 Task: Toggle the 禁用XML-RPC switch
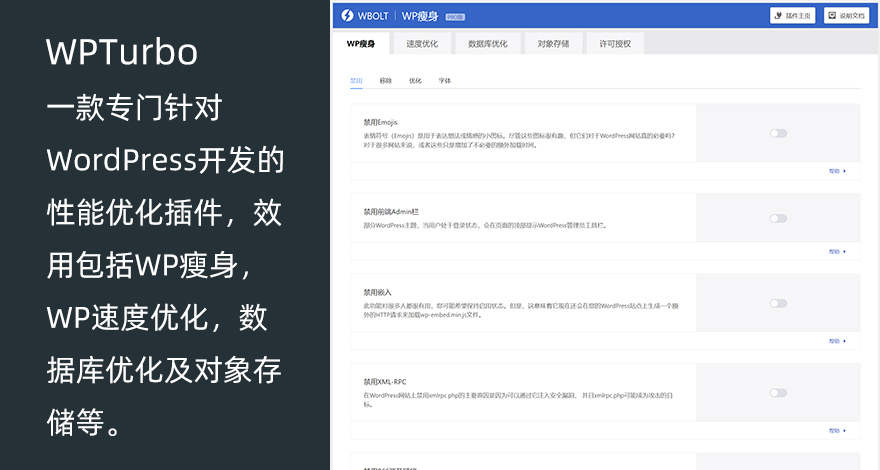[778, 393]
